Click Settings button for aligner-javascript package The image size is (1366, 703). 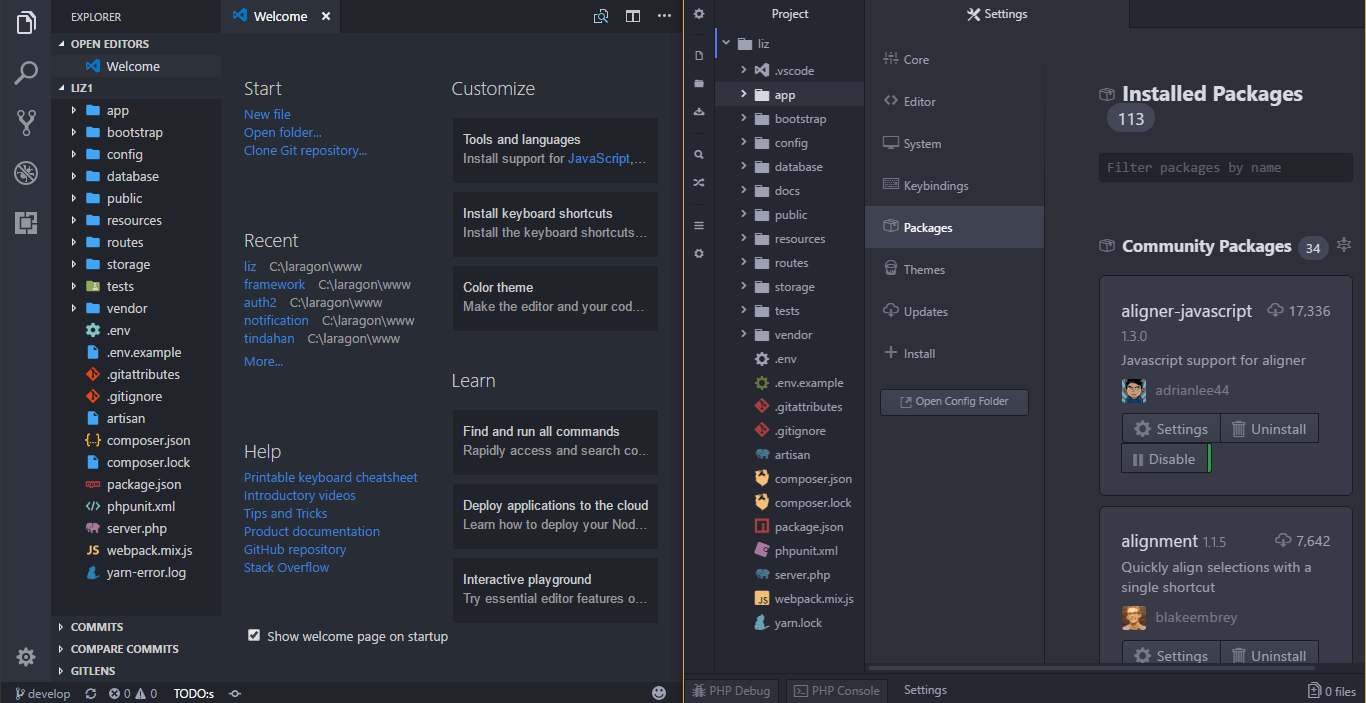(x=1171, y=429)
